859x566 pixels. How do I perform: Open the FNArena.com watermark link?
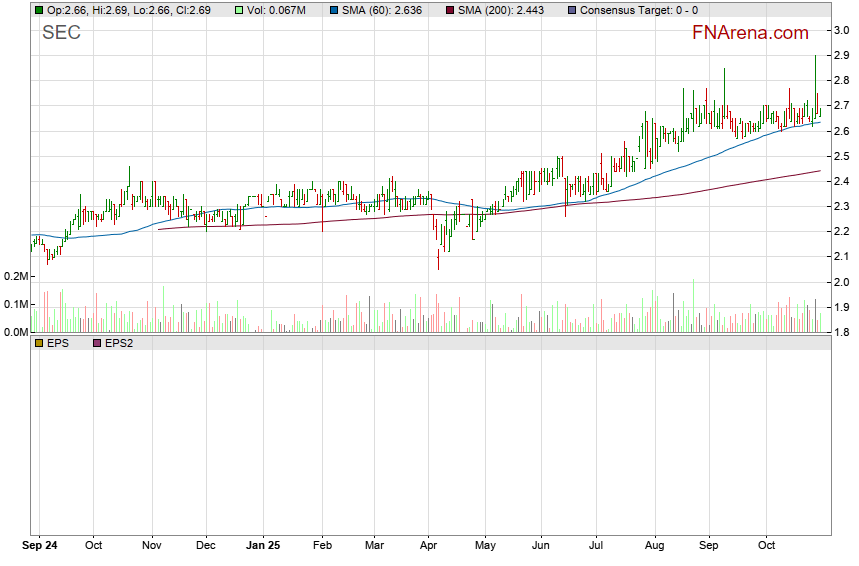(750, 33)
